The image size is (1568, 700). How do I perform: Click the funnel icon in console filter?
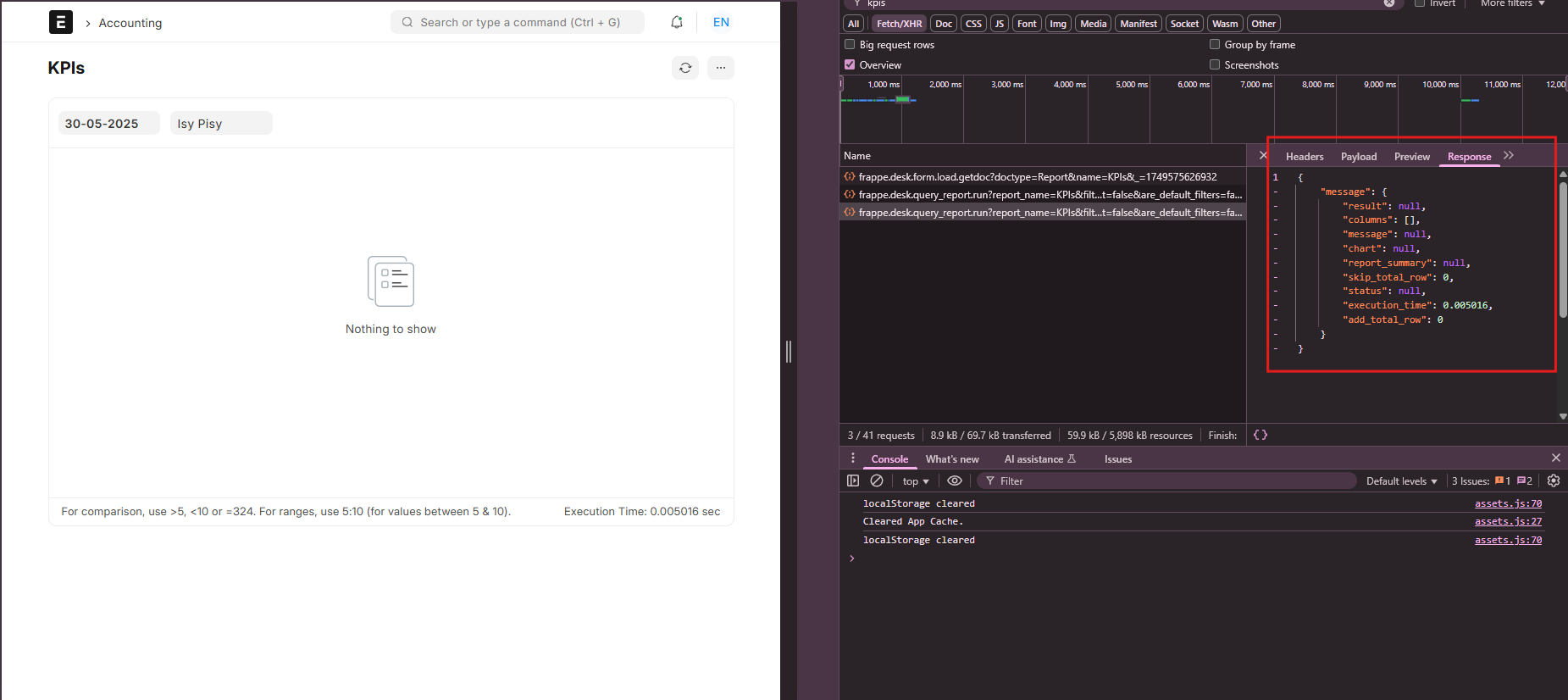click(990, 481)
